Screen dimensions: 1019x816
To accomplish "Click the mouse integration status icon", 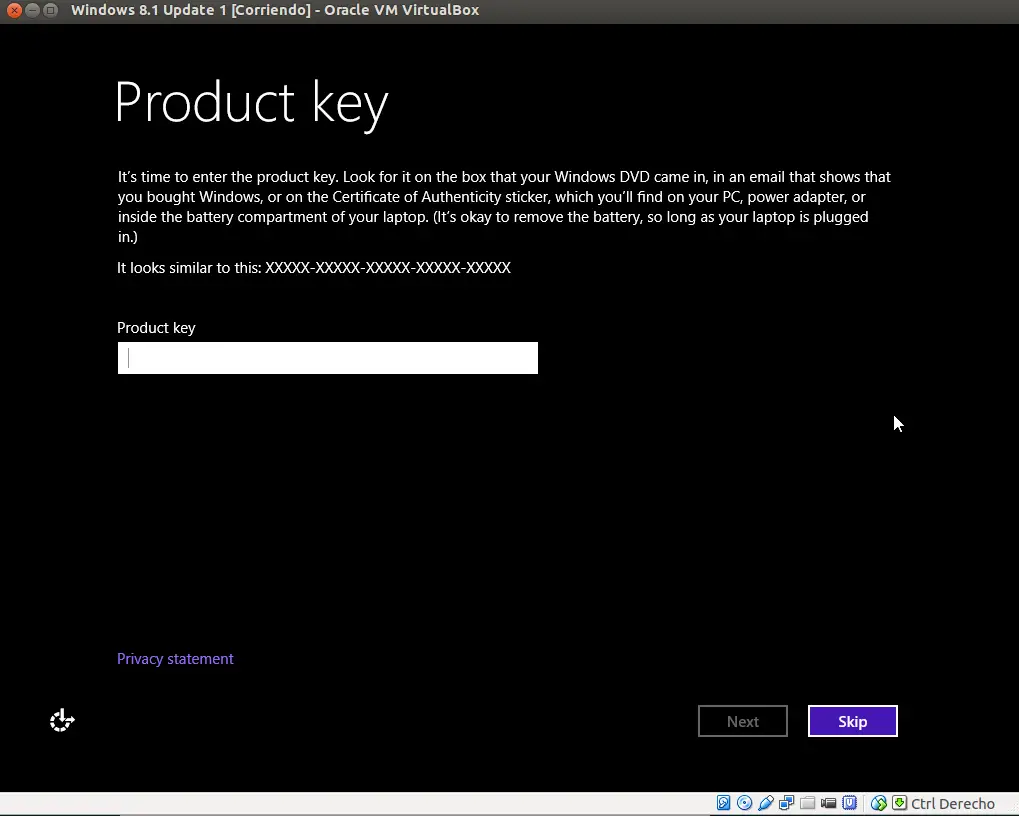I will [879, 803].
